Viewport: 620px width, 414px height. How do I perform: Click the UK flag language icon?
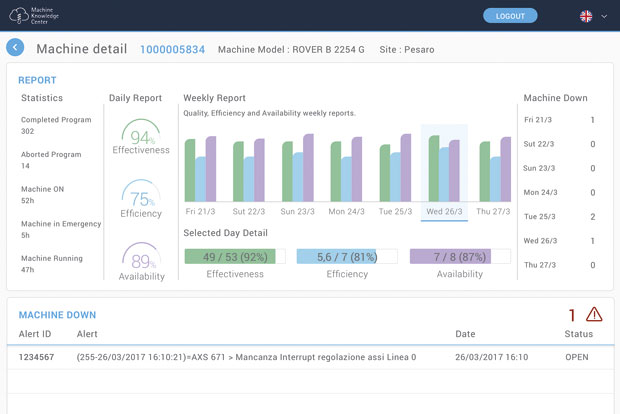click(586, 16)
